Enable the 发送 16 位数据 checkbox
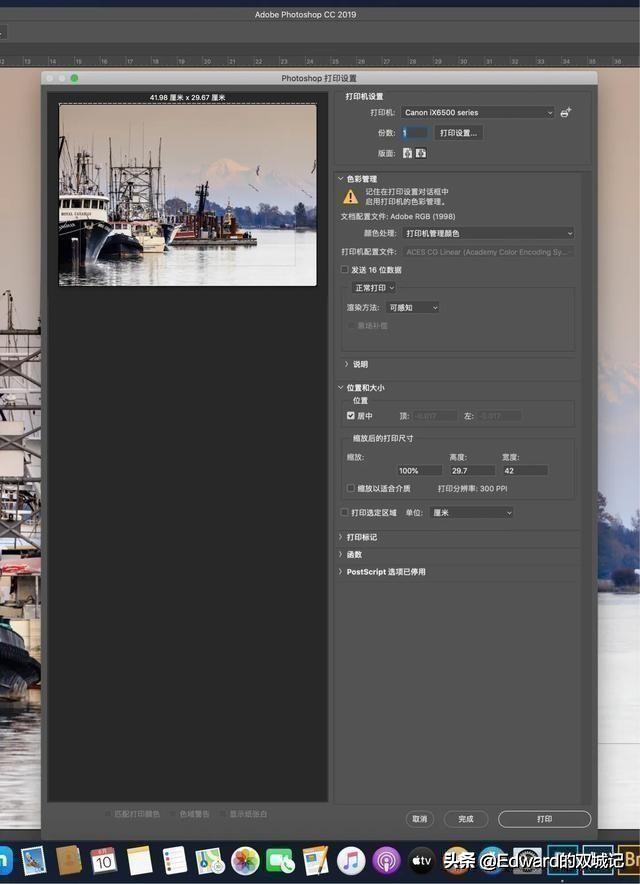The image size is (640, 884). pos(345,269)
